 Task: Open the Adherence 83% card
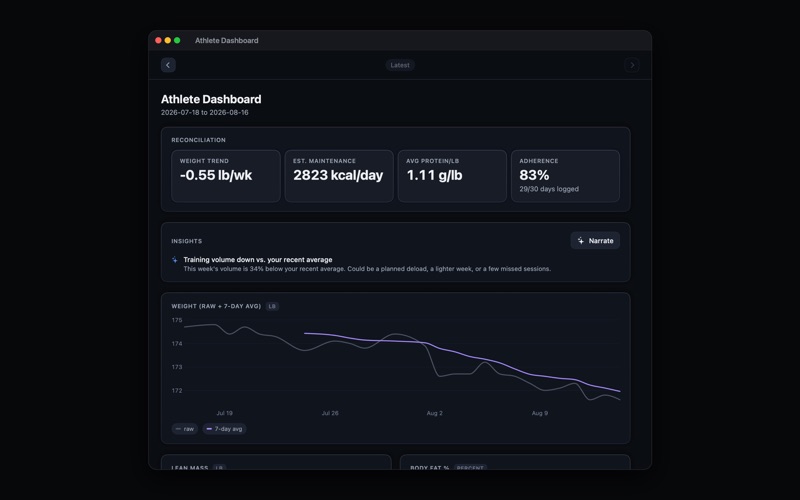pos(565,176)
